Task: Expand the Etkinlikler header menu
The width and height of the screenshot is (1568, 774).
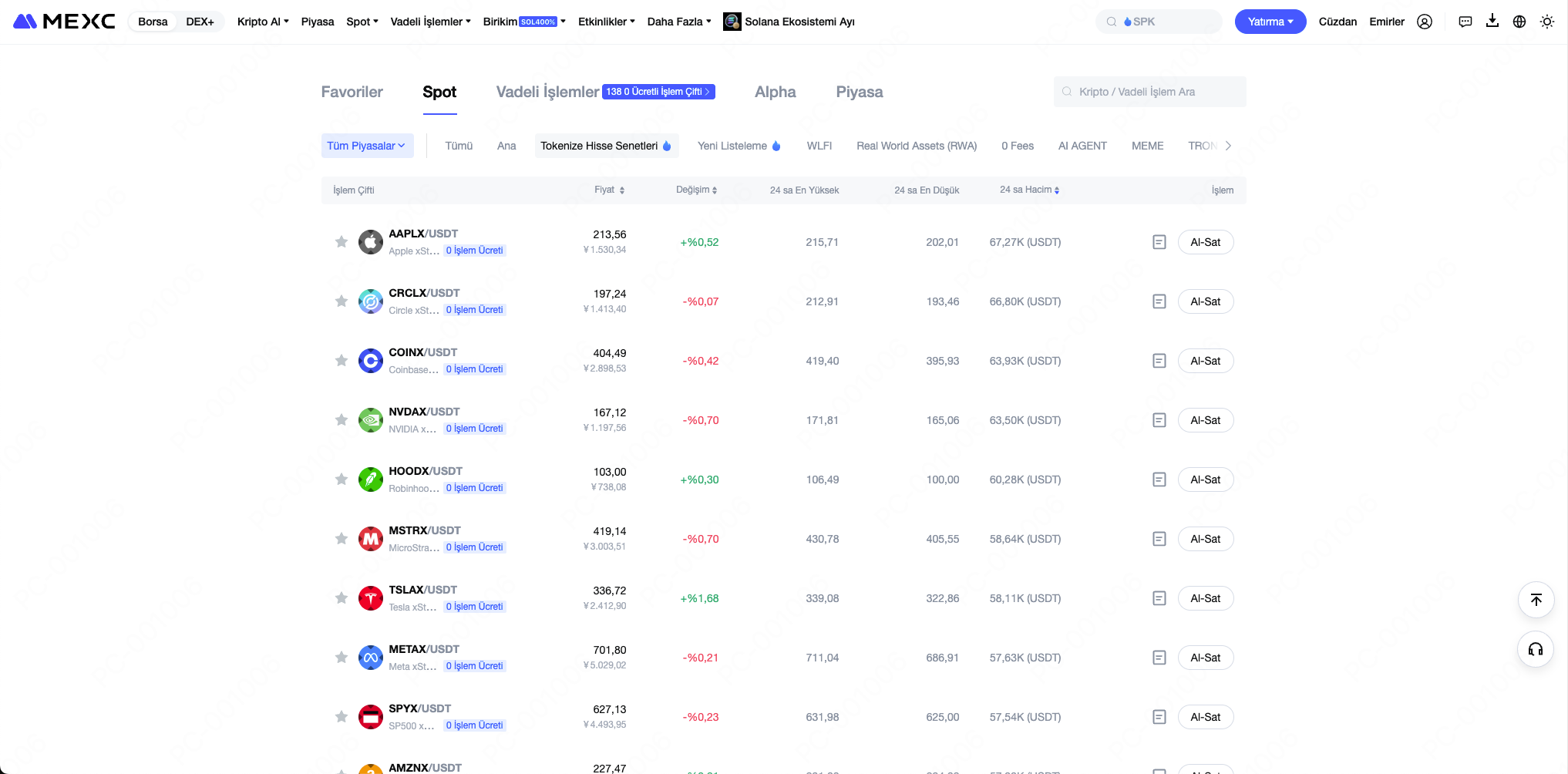Action: (607, 22)
